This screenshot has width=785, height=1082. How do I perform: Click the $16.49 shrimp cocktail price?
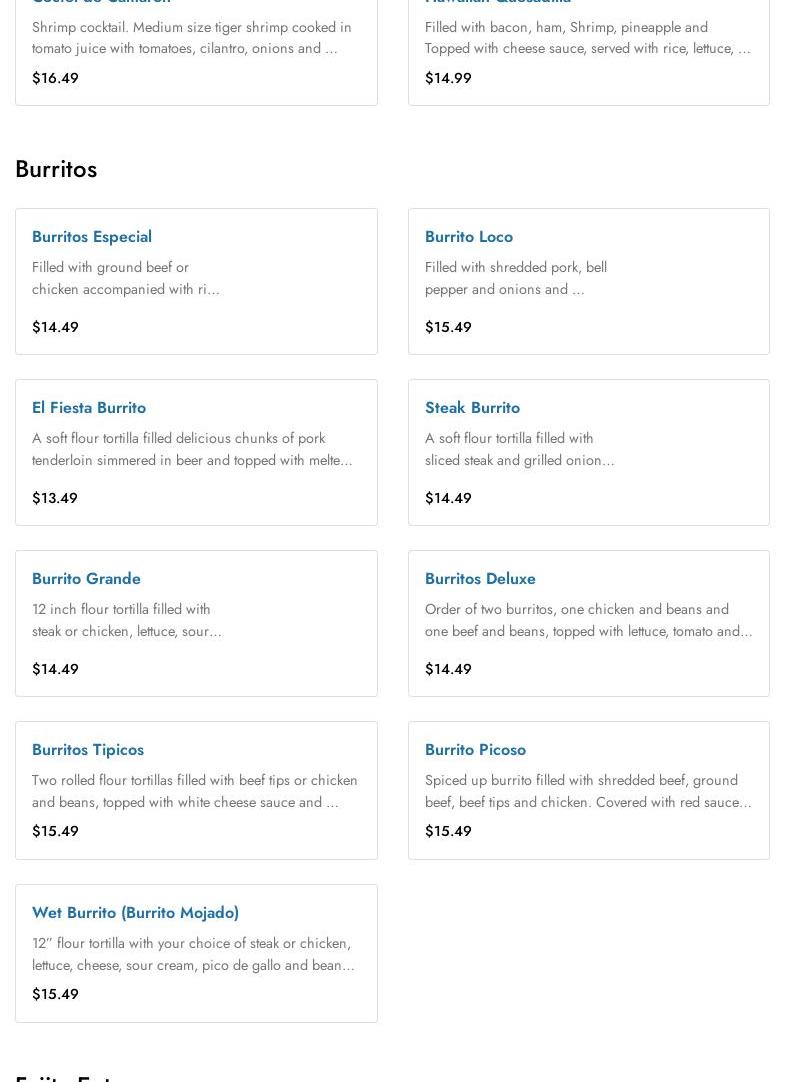[x=55, y=78]
